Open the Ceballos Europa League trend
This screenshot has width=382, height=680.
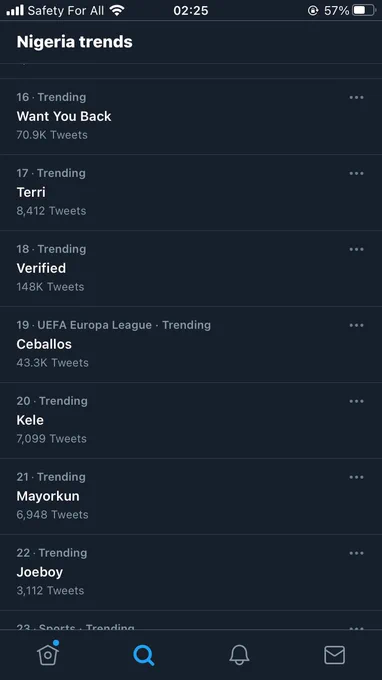coord(191,344)
